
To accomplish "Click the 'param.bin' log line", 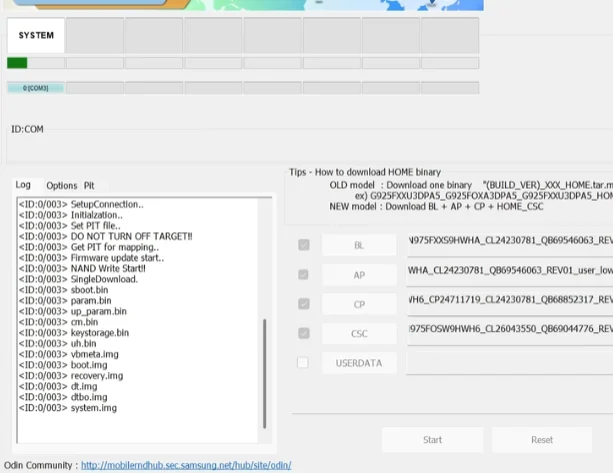I will pos(65,301).
